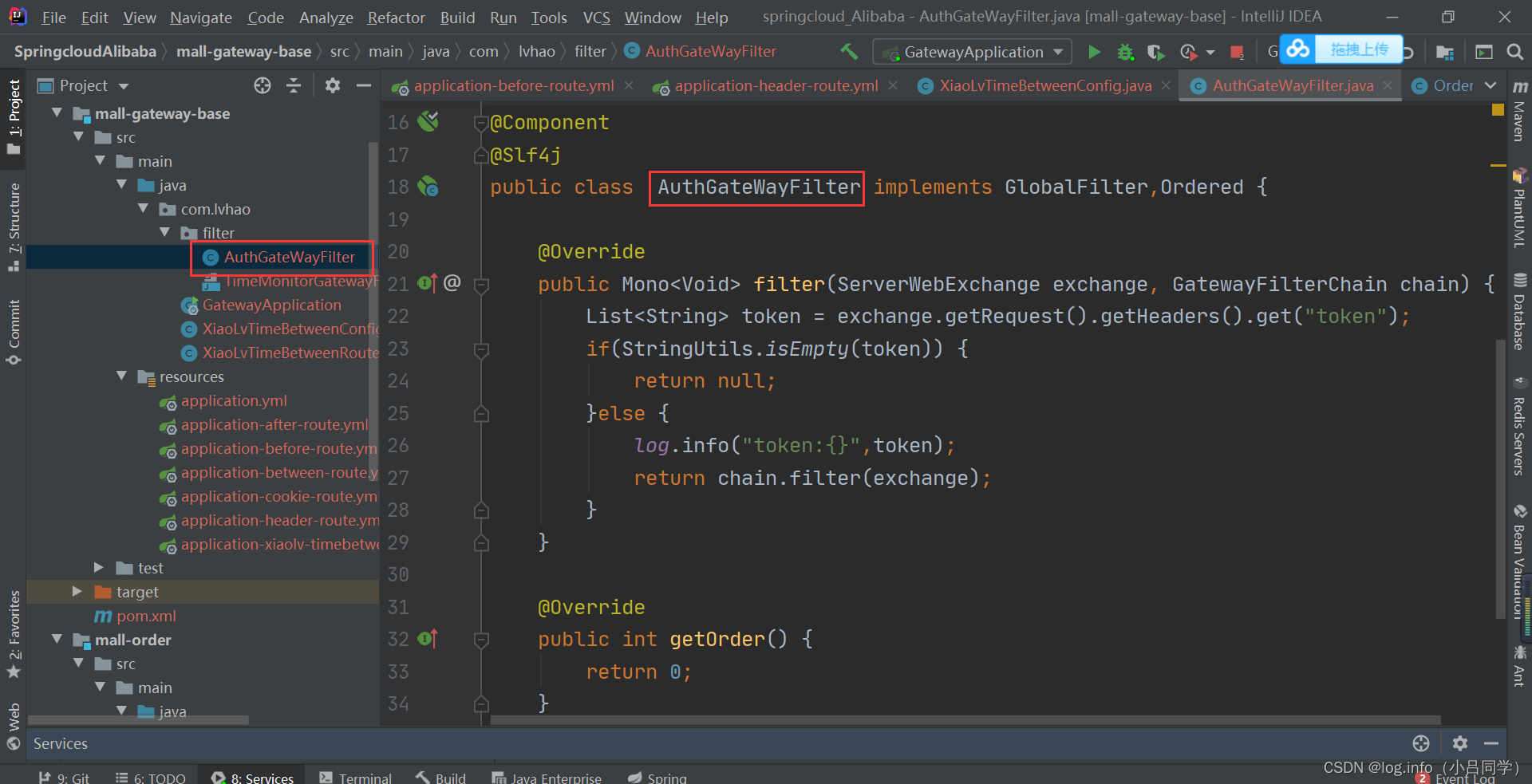Open the 9: Git tool window

tap(64, 778)
